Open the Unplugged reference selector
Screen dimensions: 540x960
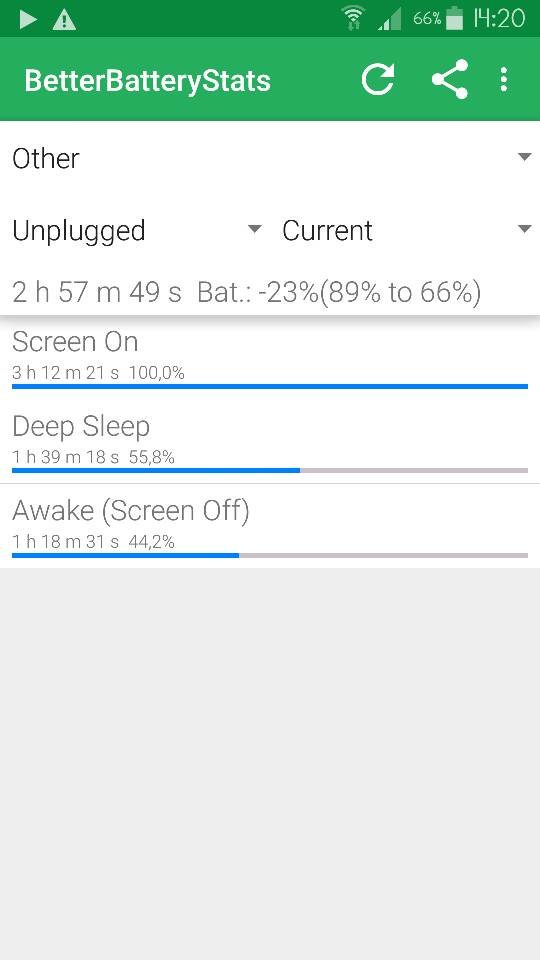[137, 230]
